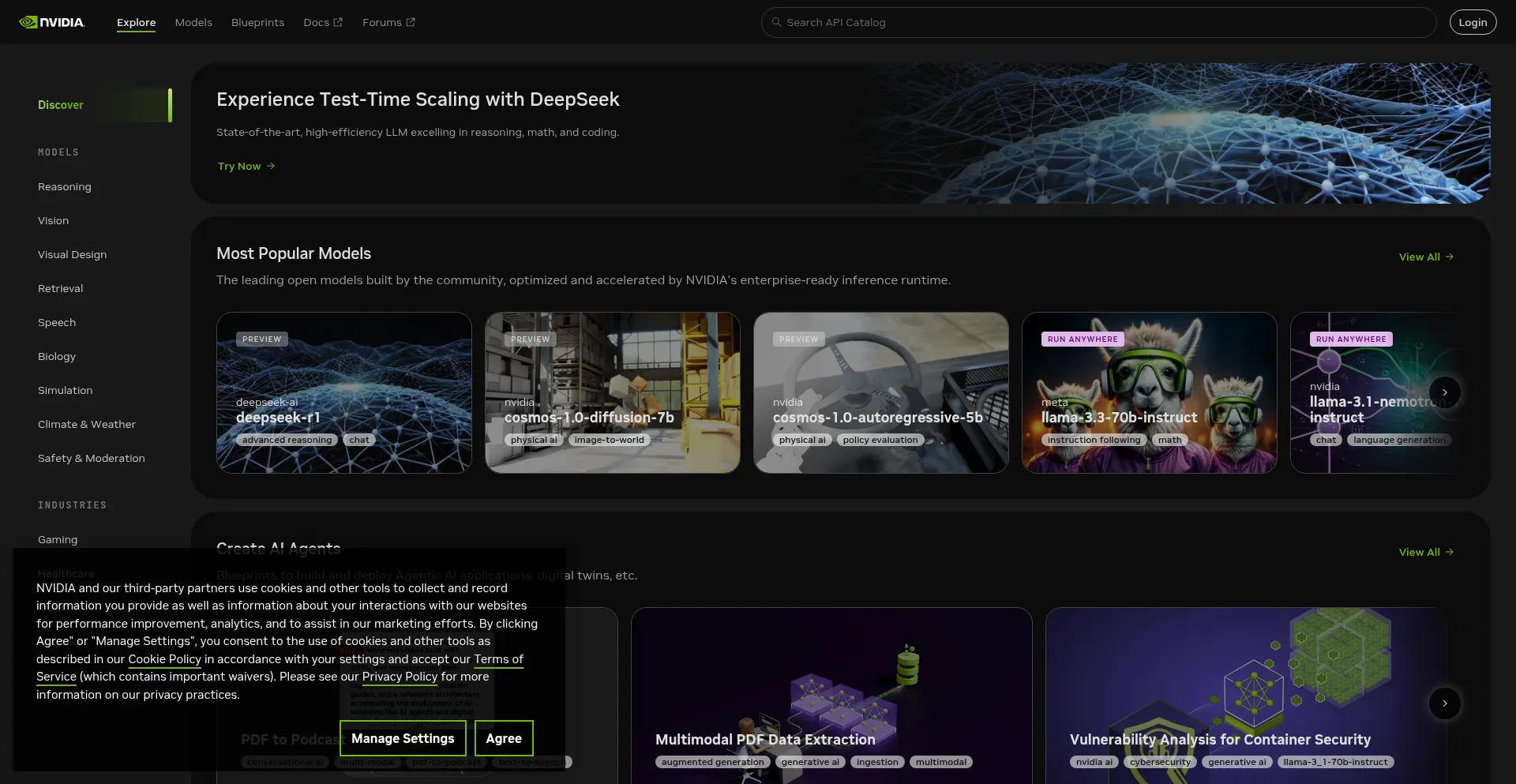This screenshot has height=784, width=1516.
Task: Click the instruction following tag
Action: [x=1094, y=440]
